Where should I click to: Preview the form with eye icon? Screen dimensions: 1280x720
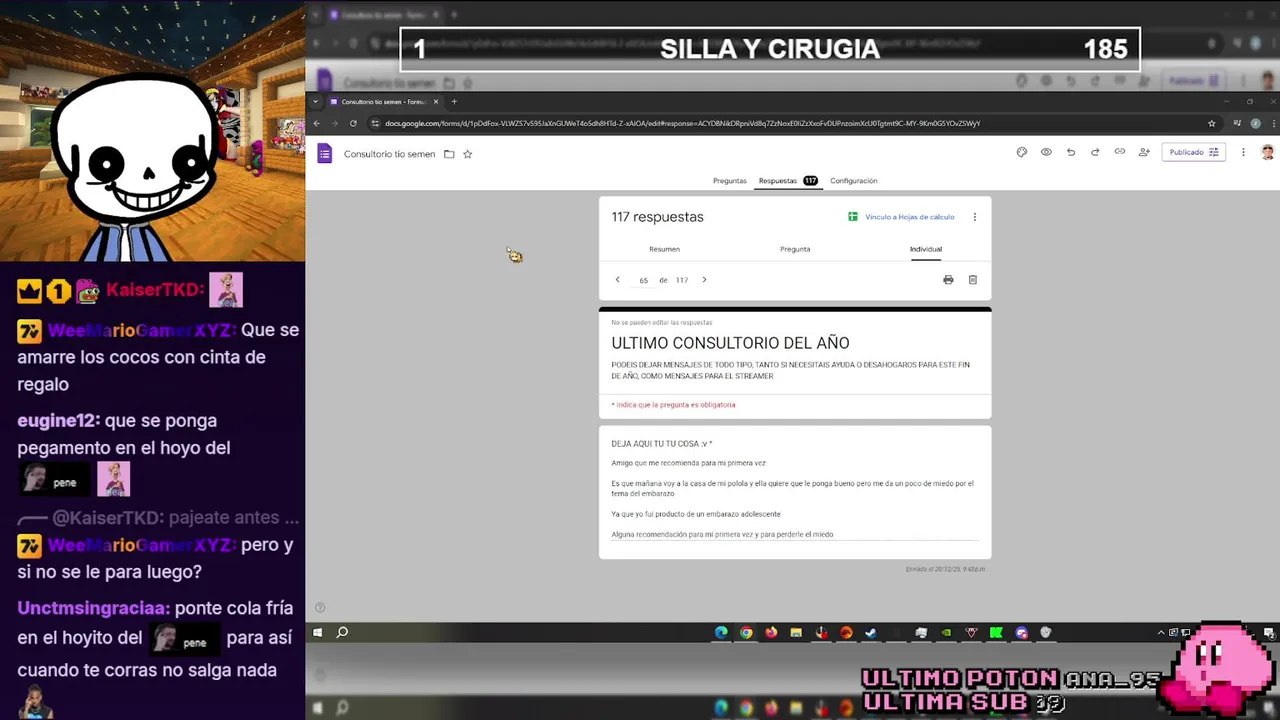1046,152
